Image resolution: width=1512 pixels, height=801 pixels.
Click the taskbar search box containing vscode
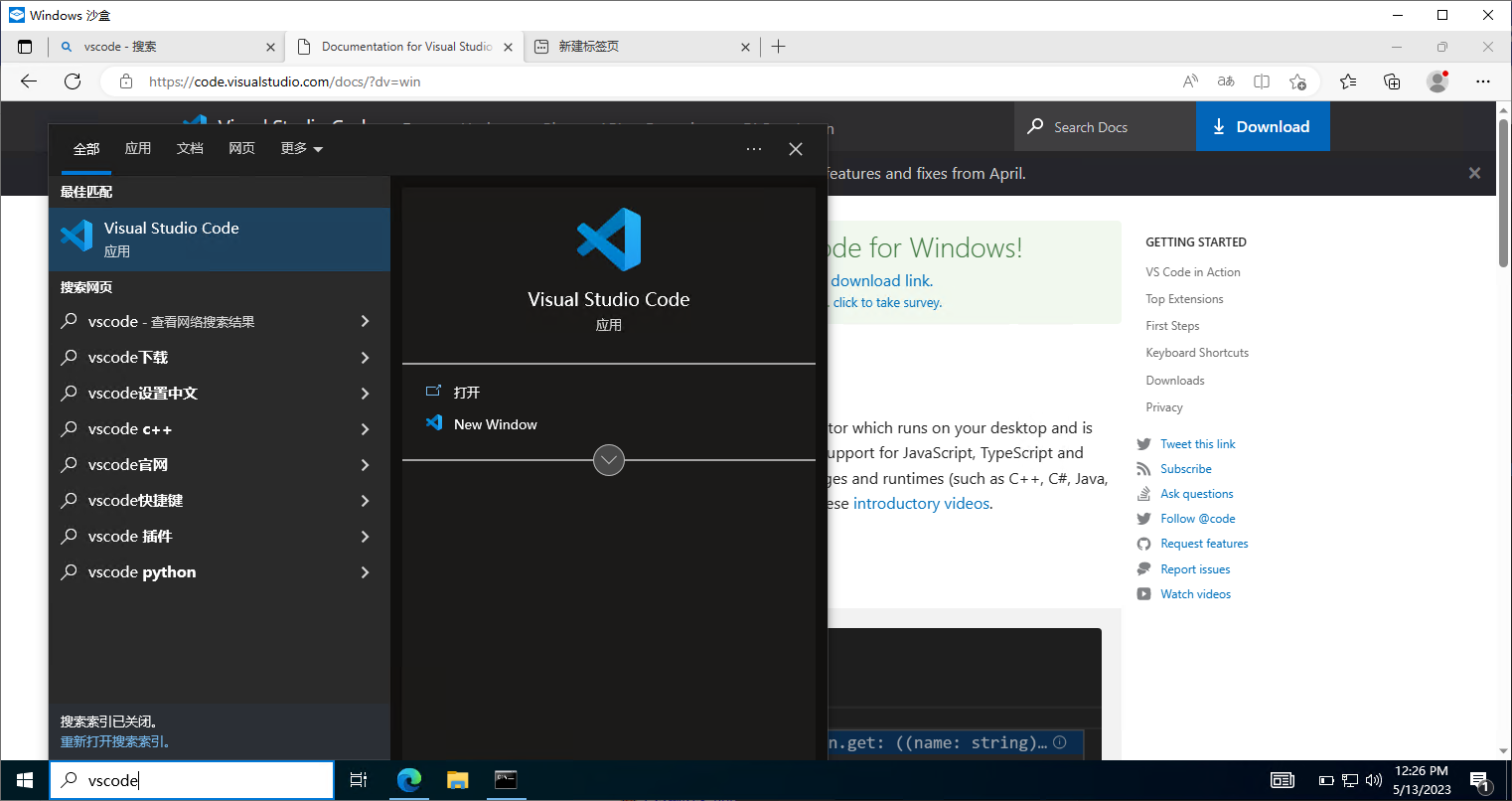tap(193, 780)
